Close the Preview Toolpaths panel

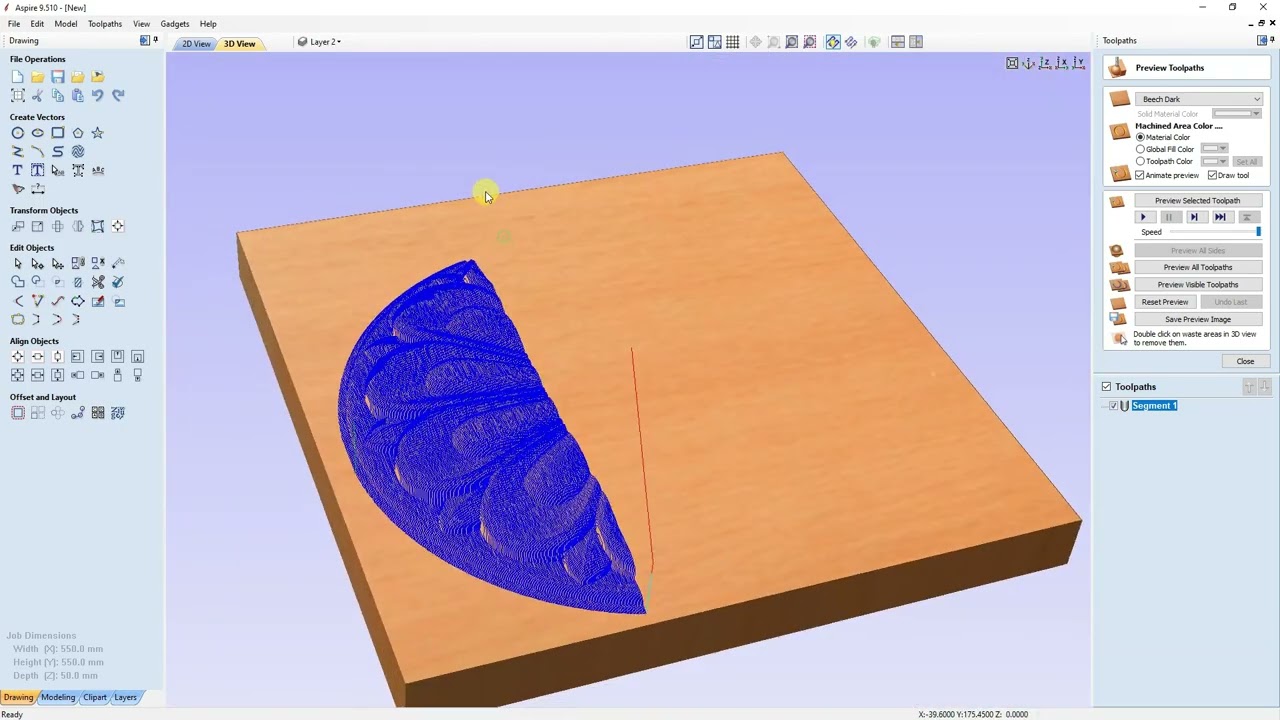[x=1245, y=361]
